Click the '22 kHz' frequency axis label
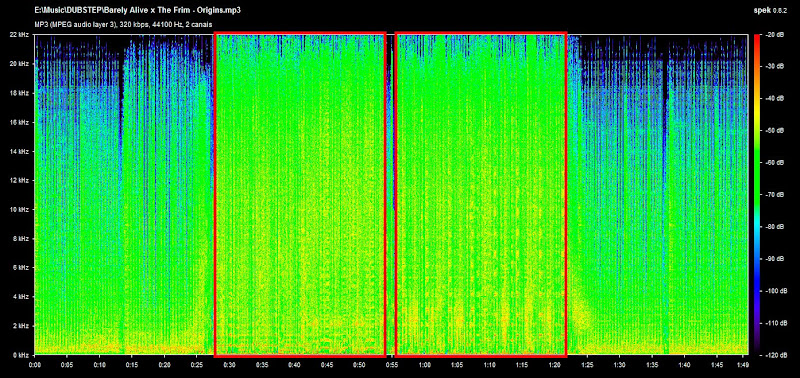 tap(20, 35)
